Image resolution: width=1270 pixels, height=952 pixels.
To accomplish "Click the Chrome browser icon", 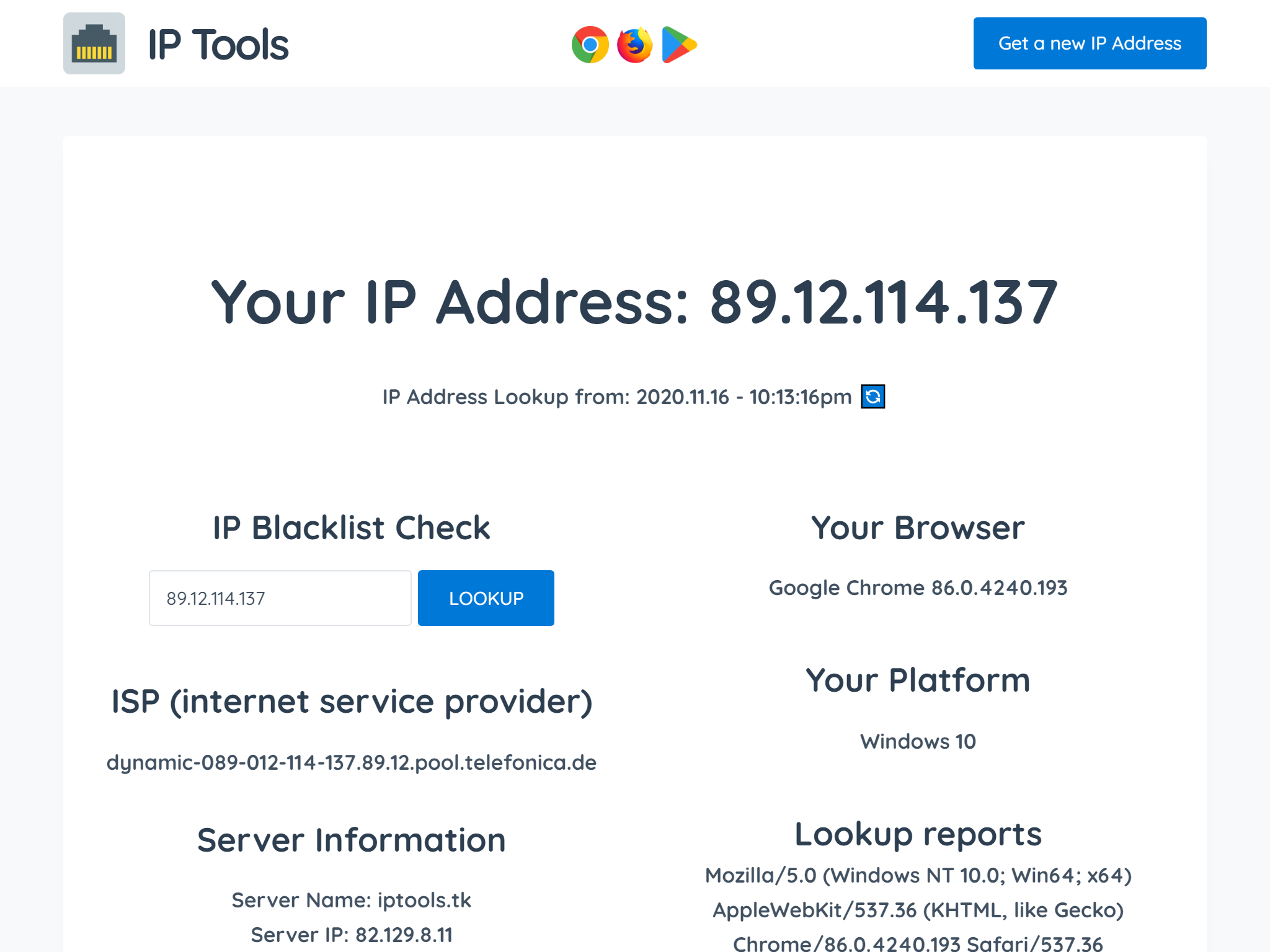I will [x=589, y=43].
